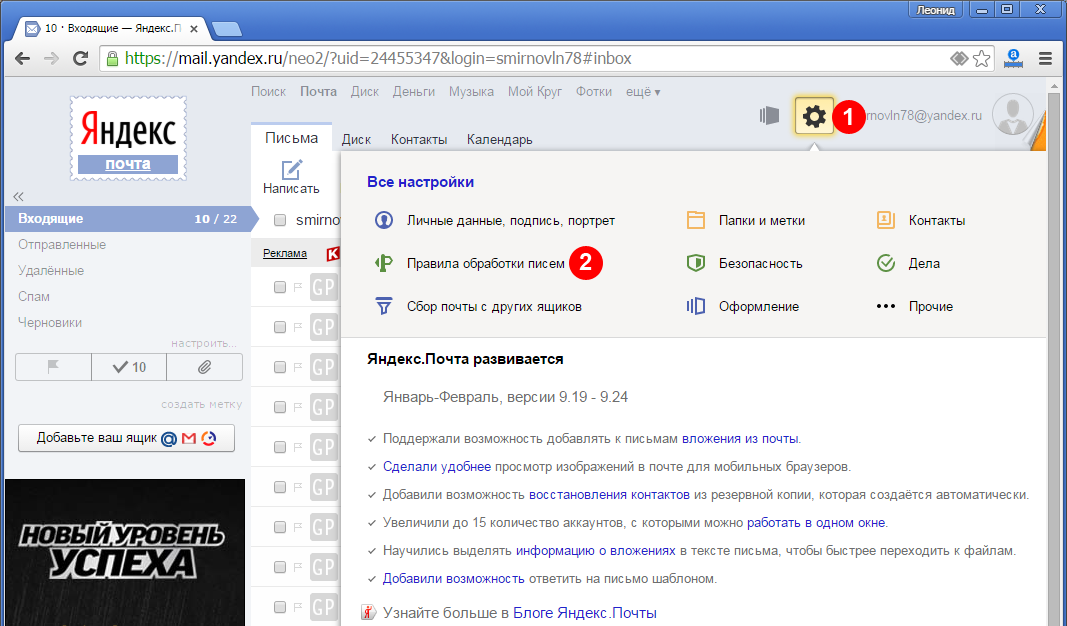This screenshot has width=1067, height=626.
Task: Open a new browser tab
Action: pos(227,29)
